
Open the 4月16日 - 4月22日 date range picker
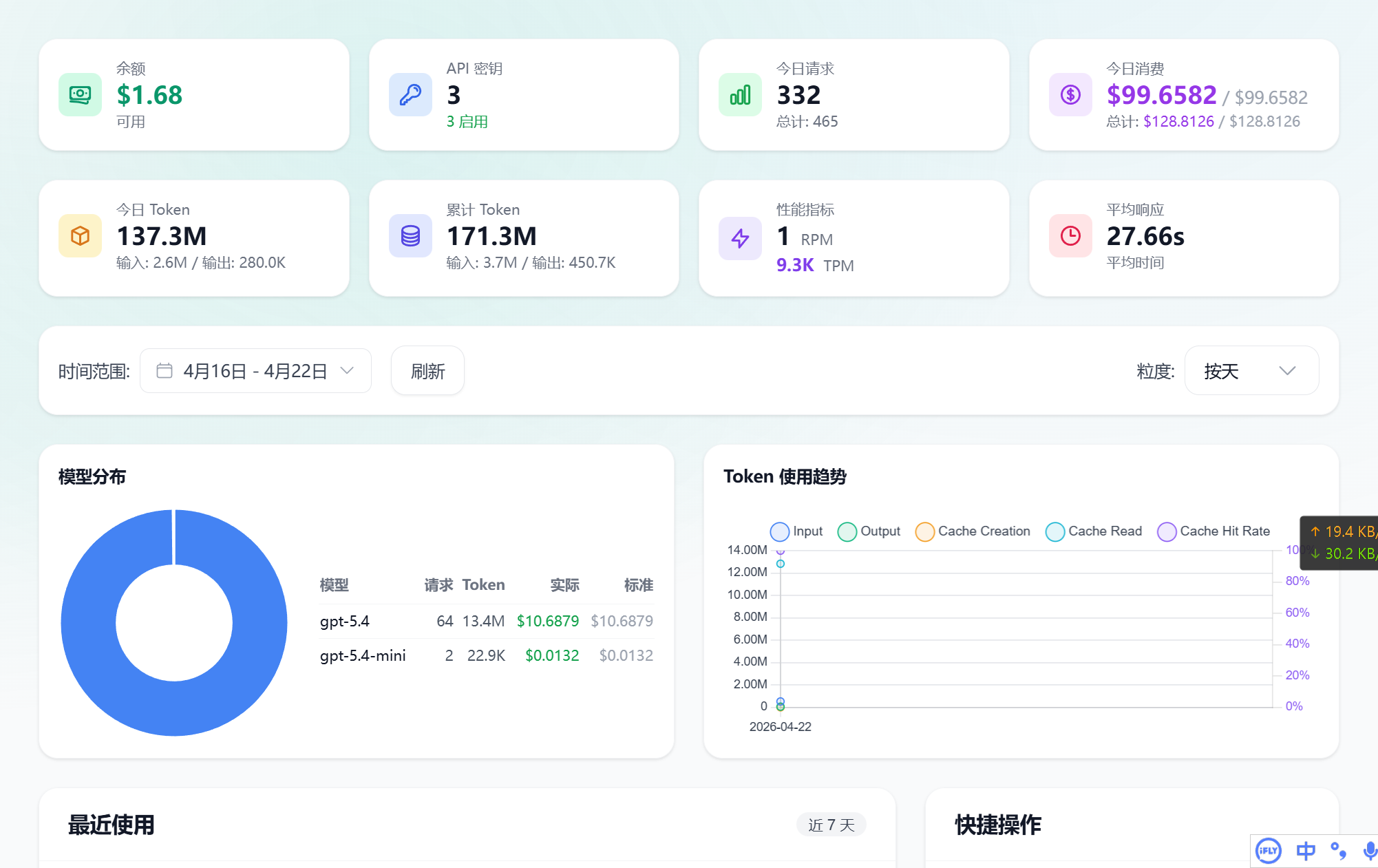[x=255, y=371]
